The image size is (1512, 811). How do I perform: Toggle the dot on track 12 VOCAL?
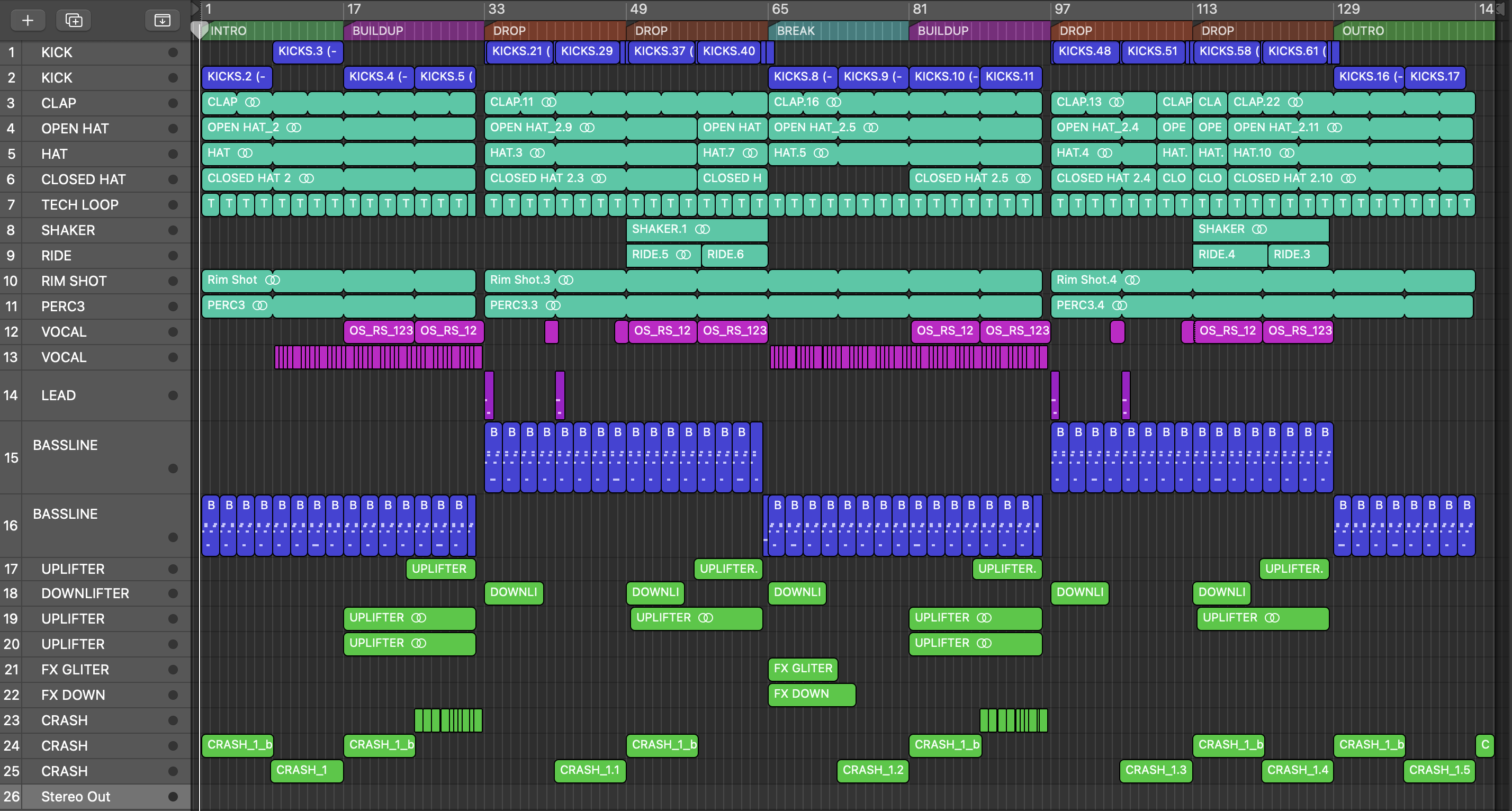(x=173, y=332)
